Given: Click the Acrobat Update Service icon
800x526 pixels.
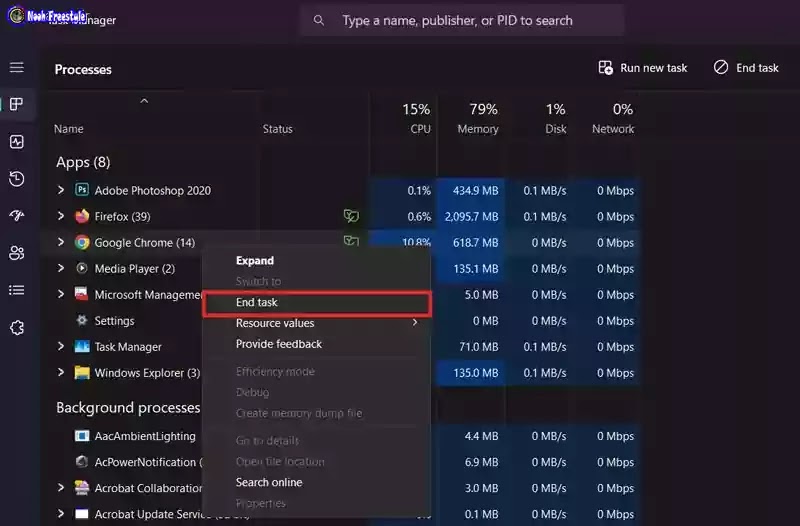Looking at the screenshot, I should tap(82, 514).
